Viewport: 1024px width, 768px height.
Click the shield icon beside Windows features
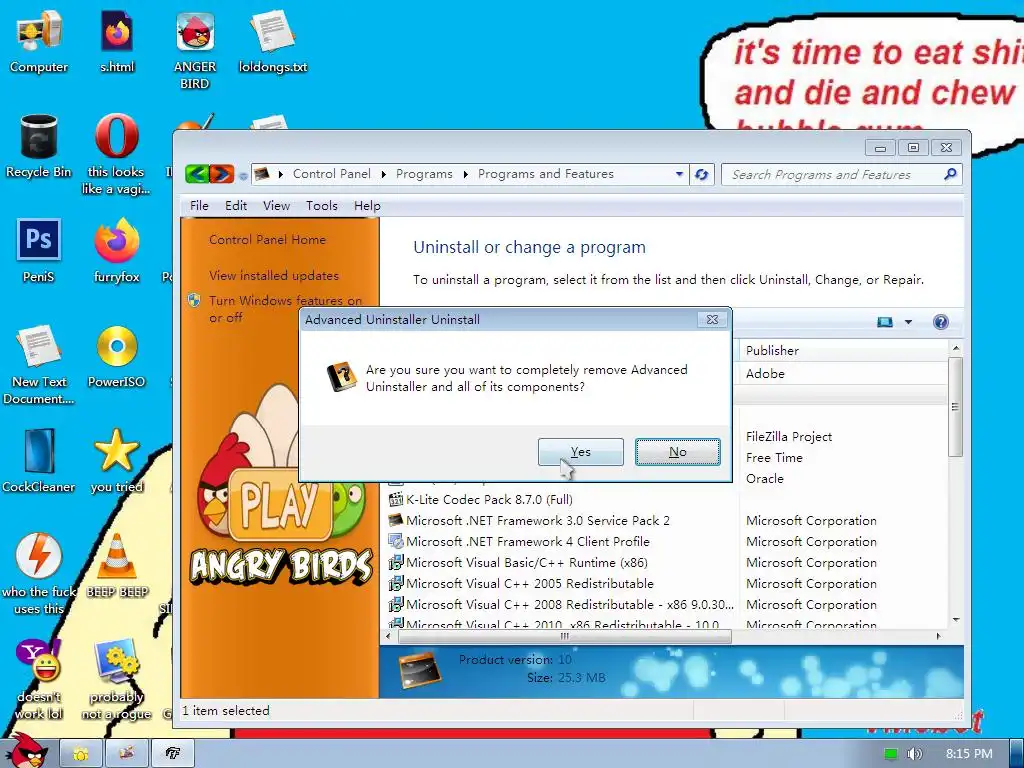pyautogui.click(x=194, y=300)
